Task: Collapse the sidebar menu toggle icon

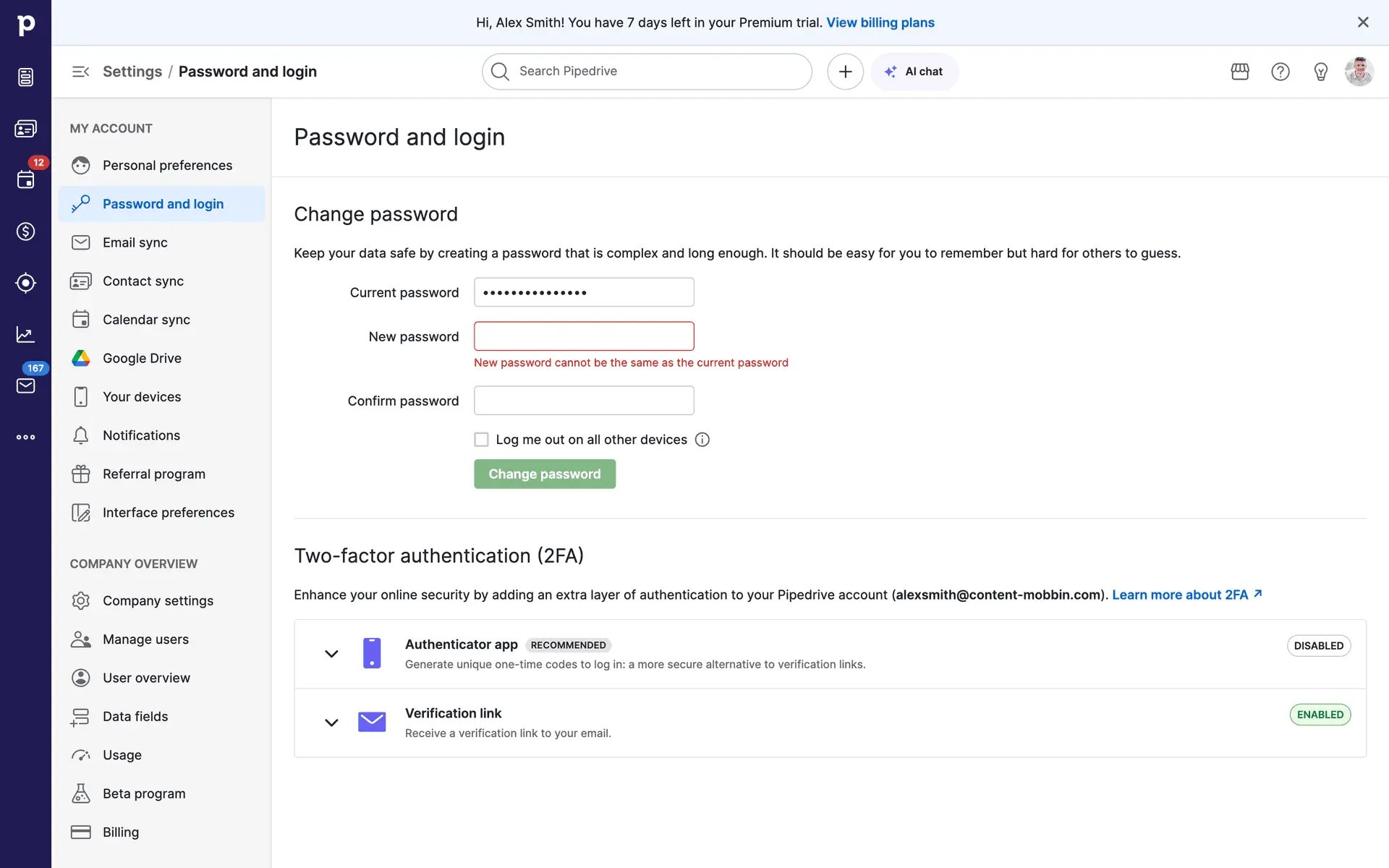Action: (x=80, y=72)
